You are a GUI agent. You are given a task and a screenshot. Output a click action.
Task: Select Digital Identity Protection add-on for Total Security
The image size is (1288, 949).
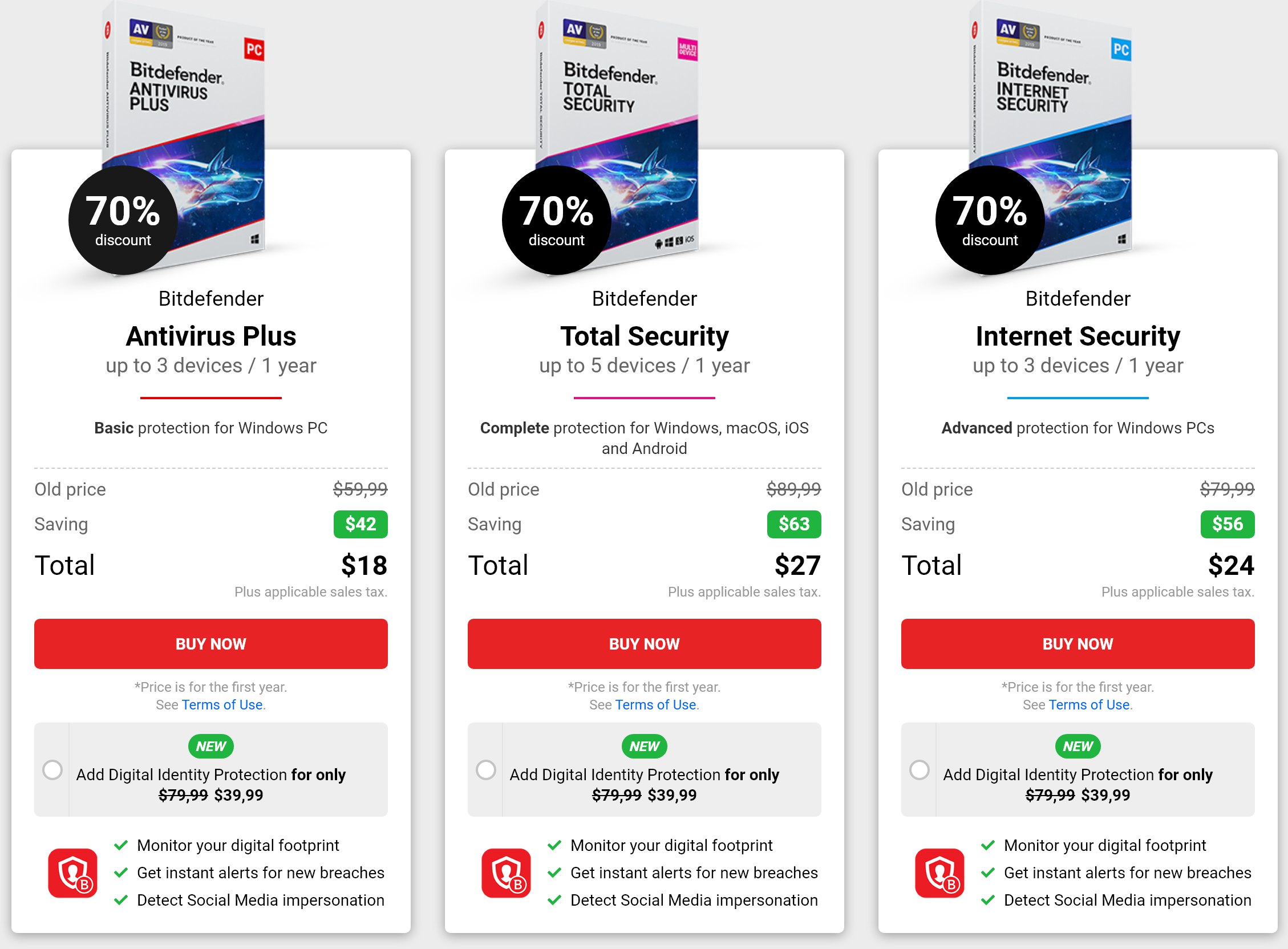pos(486,770)
